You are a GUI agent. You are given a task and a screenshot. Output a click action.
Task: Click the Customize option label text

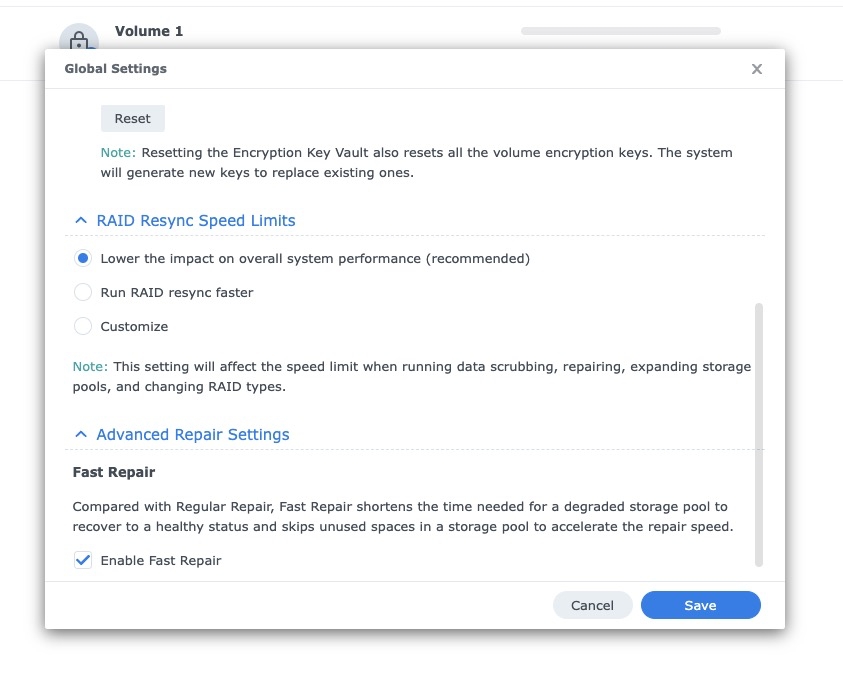tap(134, 327)
